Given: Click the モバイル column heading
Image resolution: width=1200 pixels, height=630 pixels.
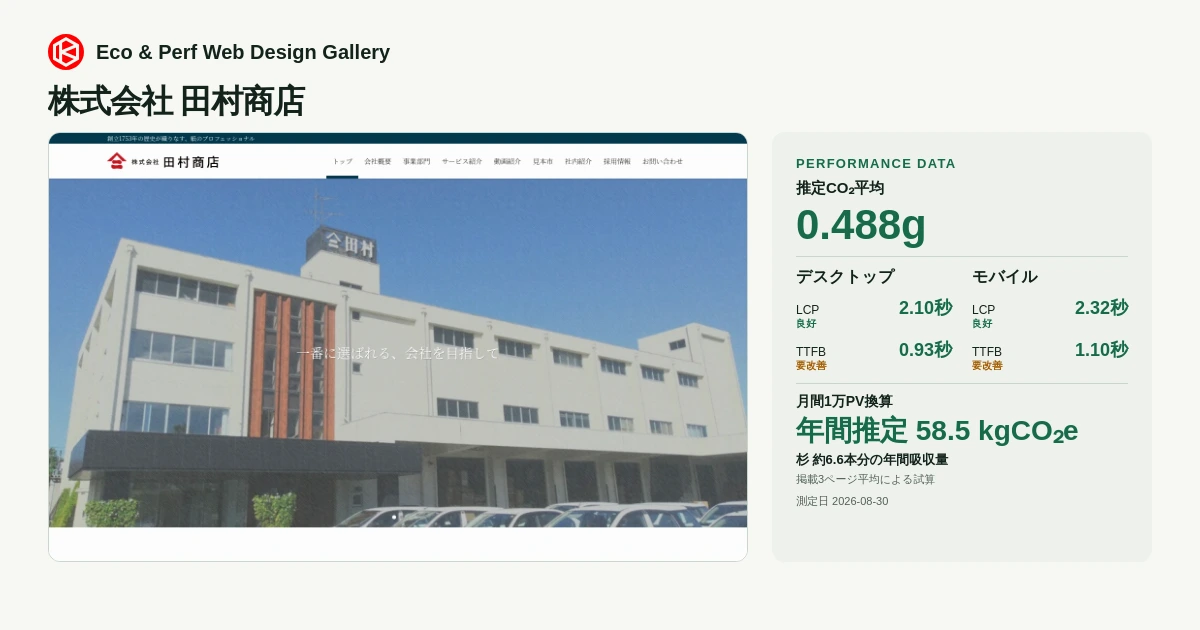Looking at the screenshot, I should [1005, 276].
